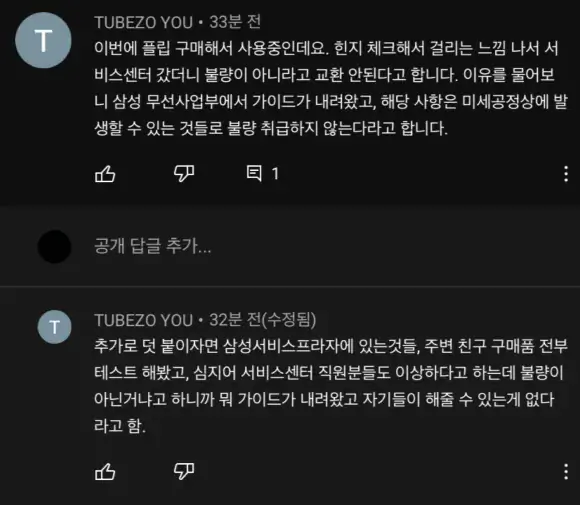Click the reply's last line 라고 함
580x505 pixels.
point(120,426)
